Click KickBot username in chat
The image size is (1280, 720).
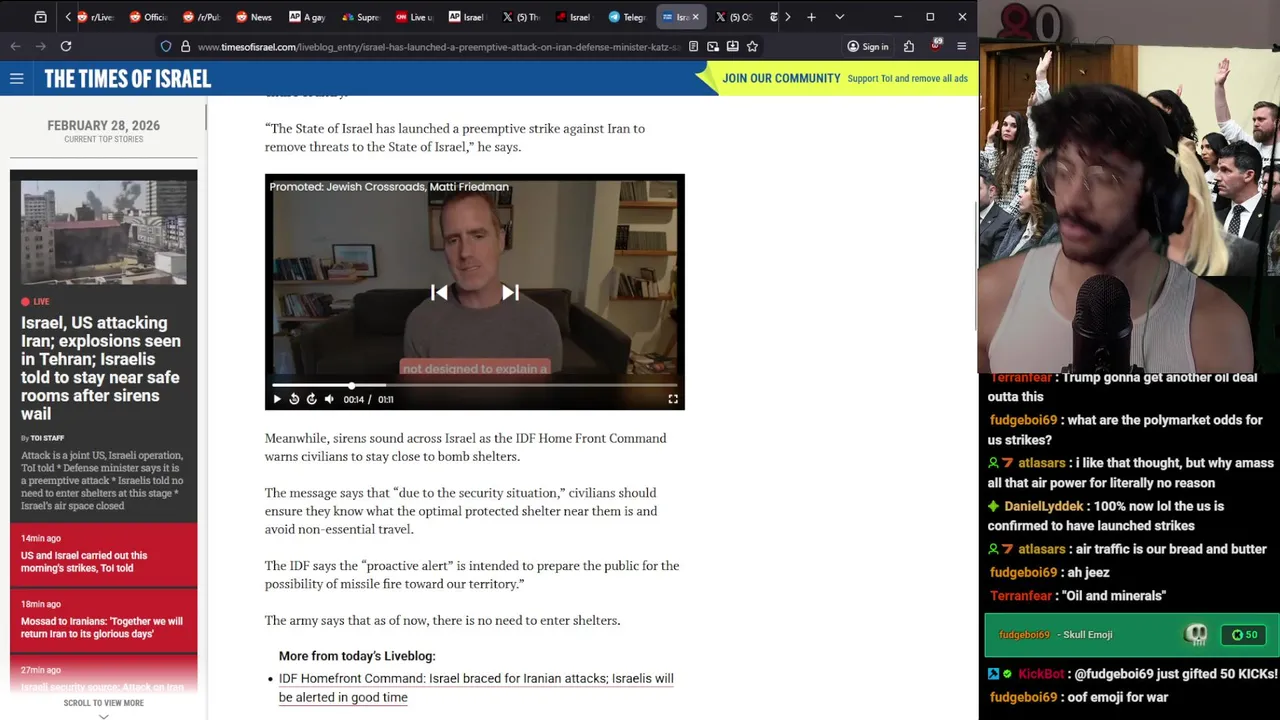tap(1041, 674)
